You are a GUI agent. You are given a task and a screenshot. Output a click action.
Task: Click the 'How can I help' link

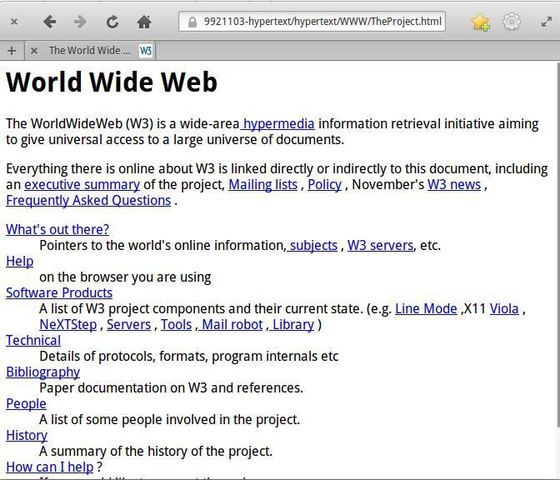click(x=50, y=467)
